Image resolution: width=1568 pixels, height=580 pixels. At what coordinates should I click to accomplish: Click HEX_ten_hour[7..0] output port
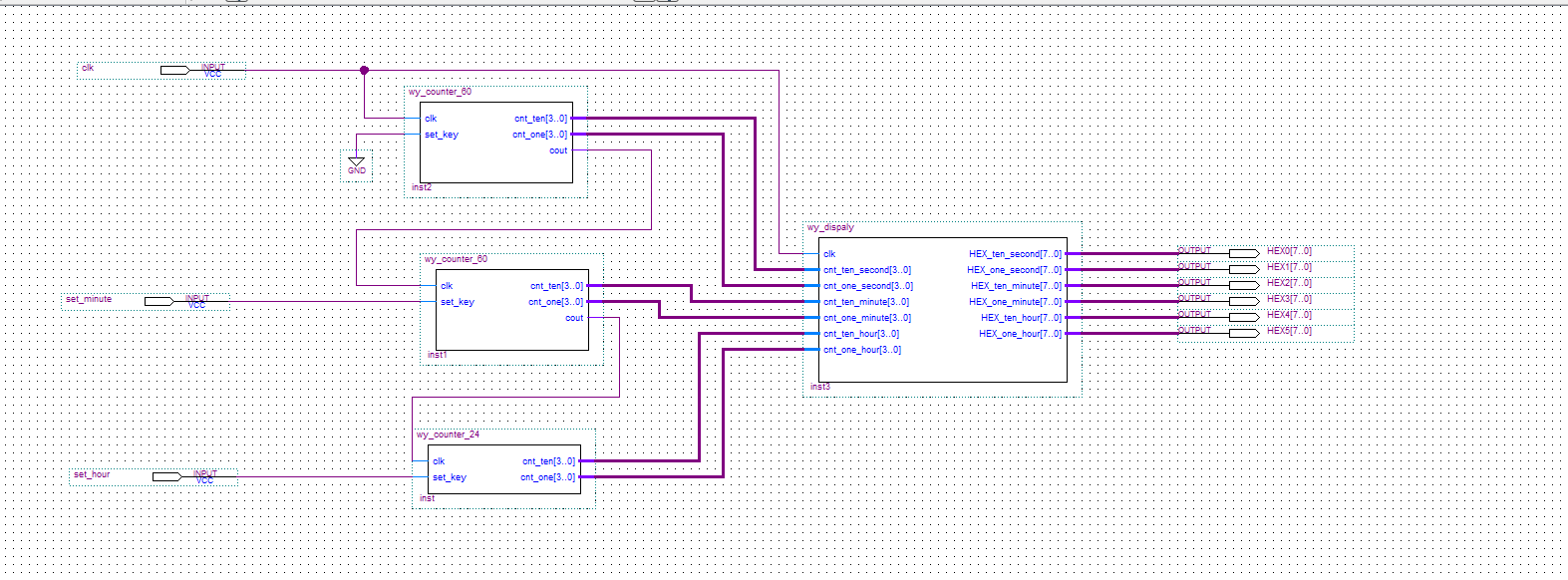[x=1021, y=318]
